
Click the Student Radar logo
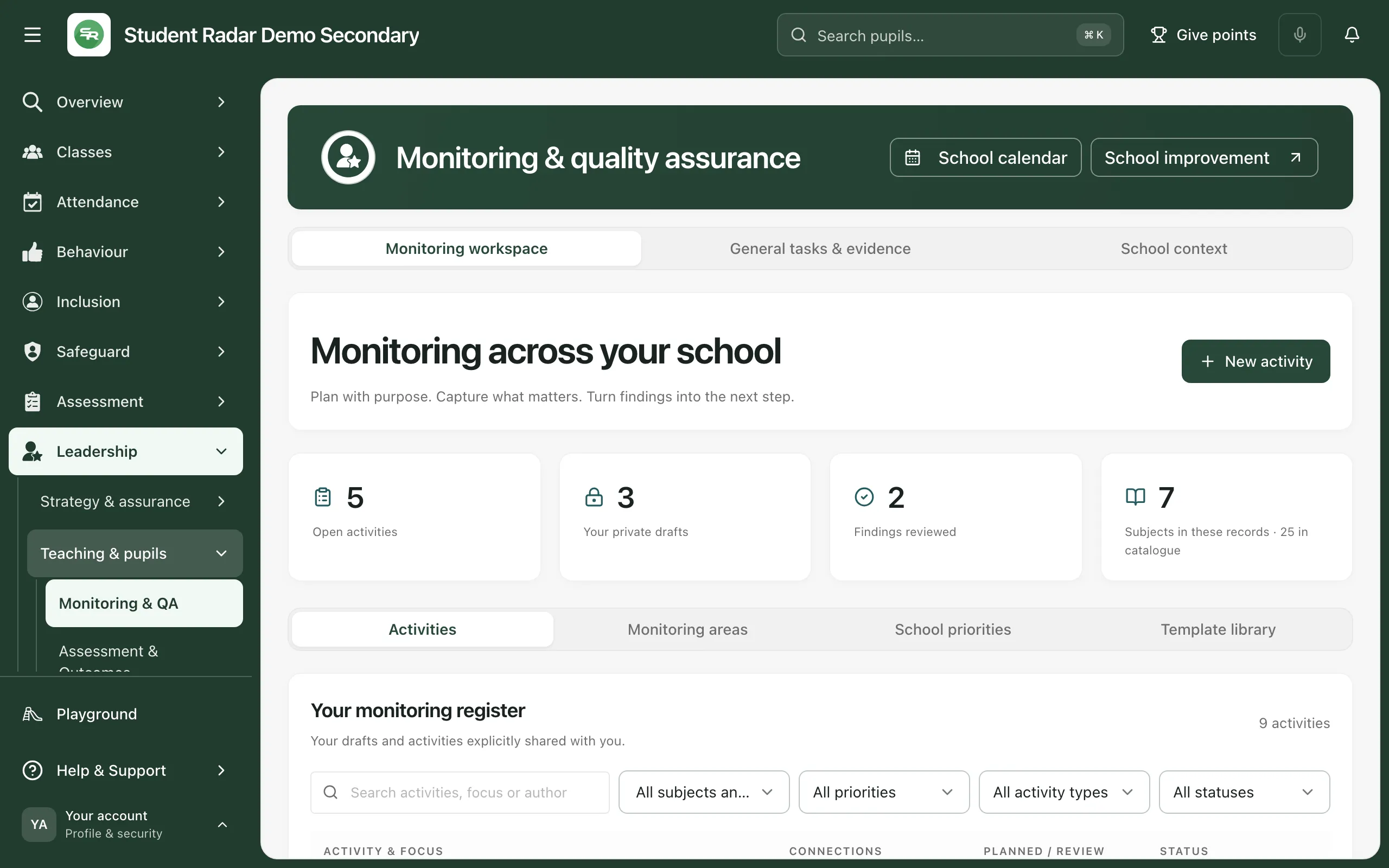point(89,35)
